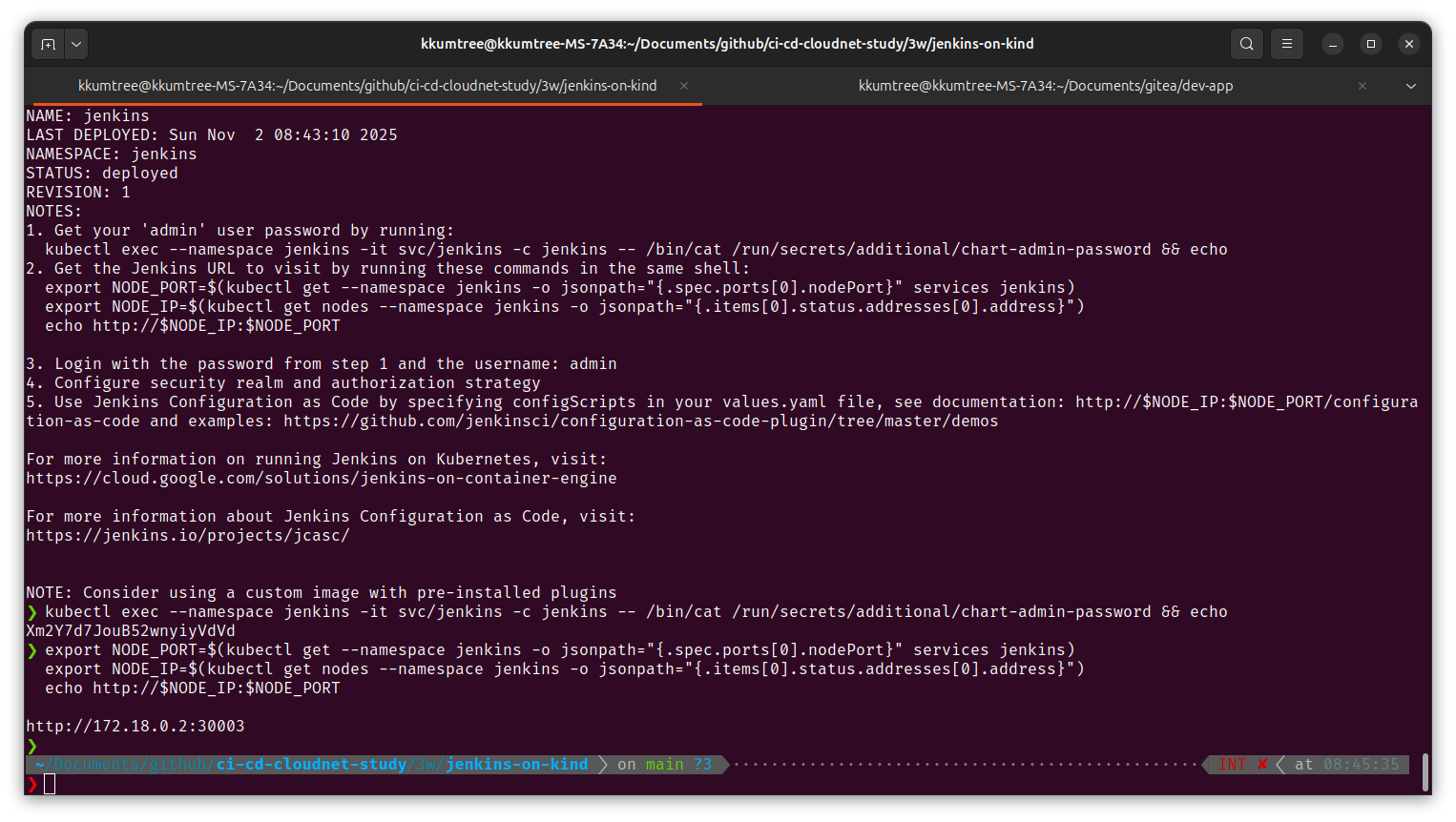Close the gitea/dev-app tab
This screenshot has width=1456, height=822.
pos(1362,86)
